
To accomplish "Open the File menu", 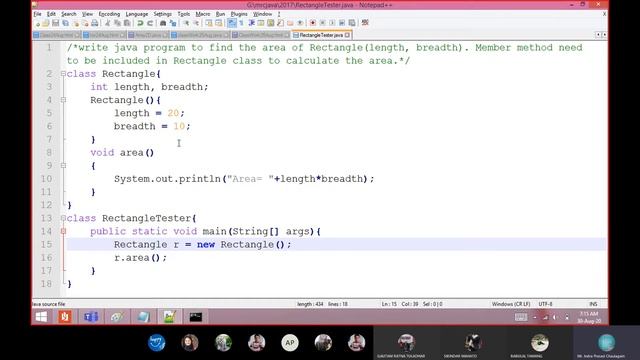I will [38, 14].
